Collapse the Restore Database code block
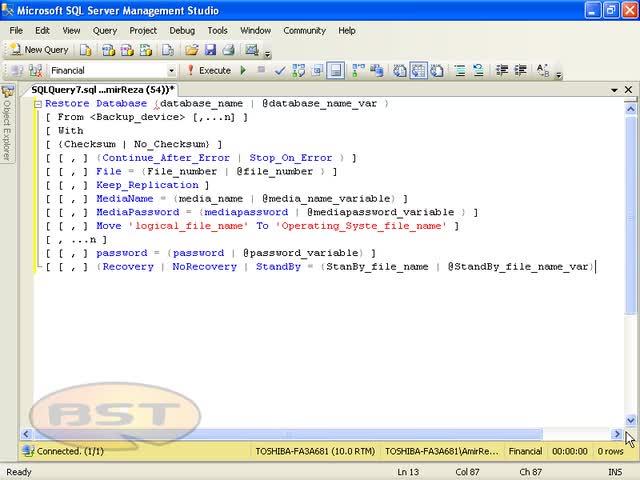Screen dimensions: 640x480 [x=38, y=104]
